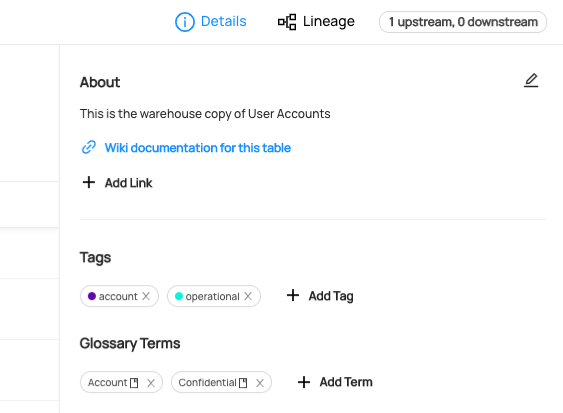The width and height of the screenshot is (563, 413).
Task: Click the Lineage graph icon
Action: tap(287, 22)
